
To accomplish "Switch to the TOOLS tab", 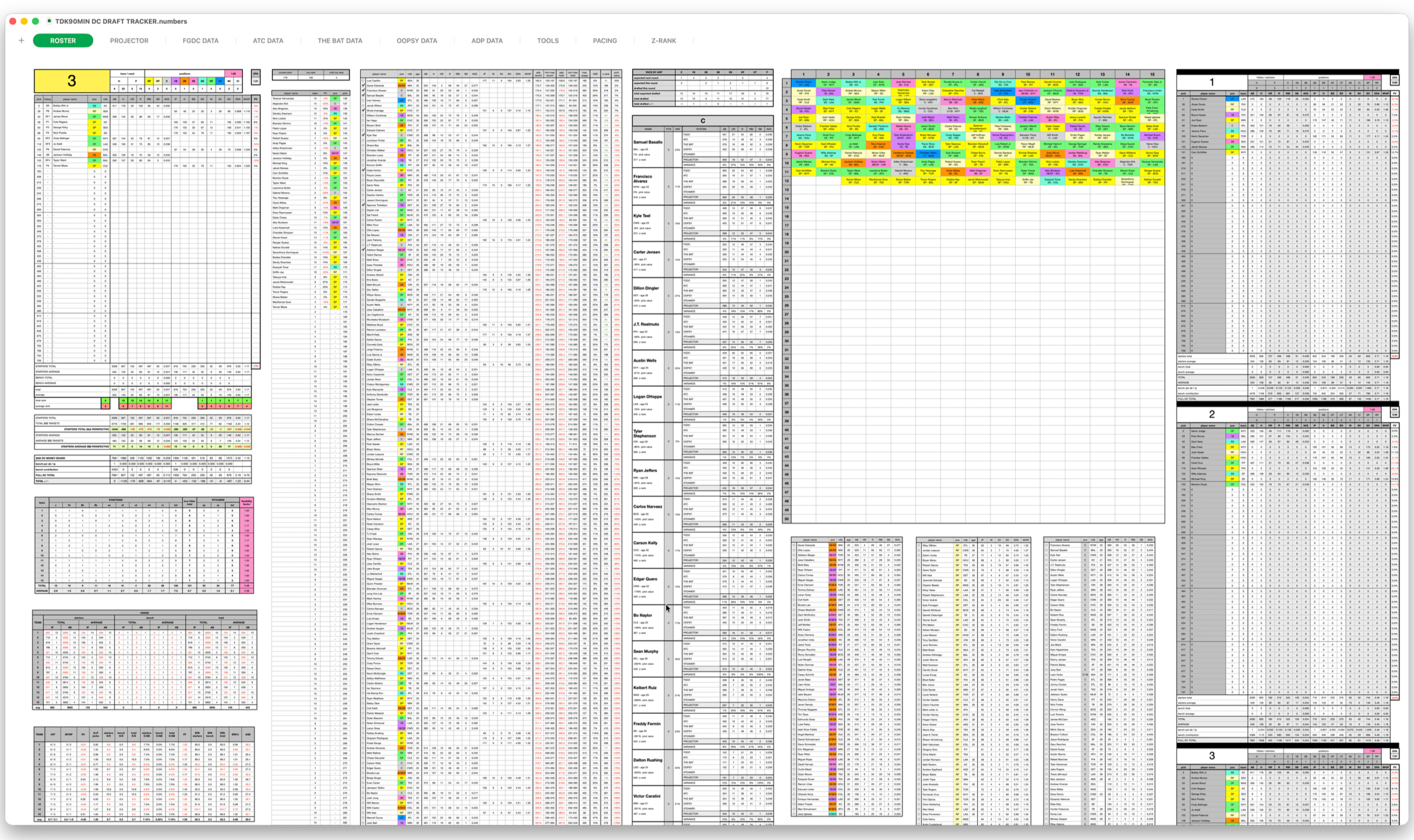I will click(x=548, y=41).
